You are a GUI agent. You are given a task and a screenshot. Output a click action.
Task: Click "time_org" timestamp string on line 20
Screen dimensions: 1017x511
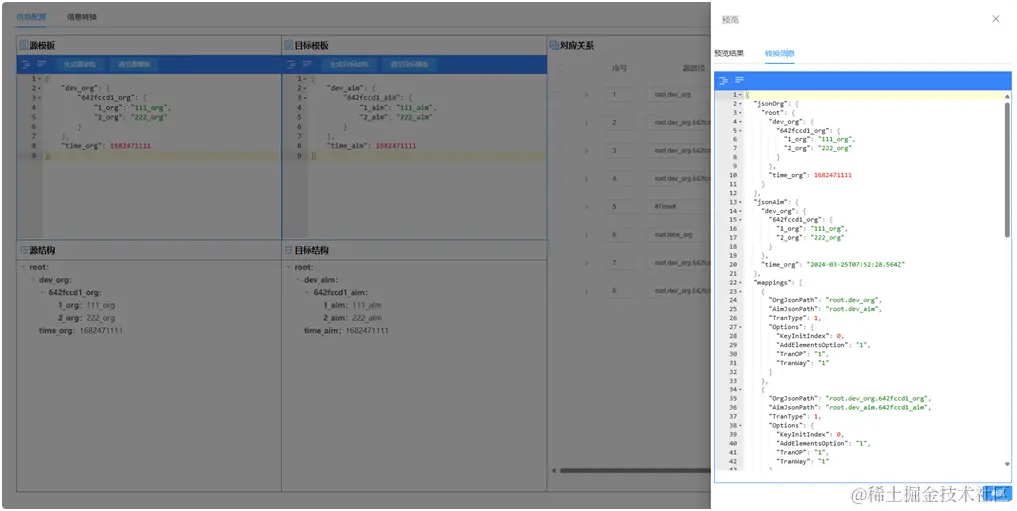[x=855, y=265]
